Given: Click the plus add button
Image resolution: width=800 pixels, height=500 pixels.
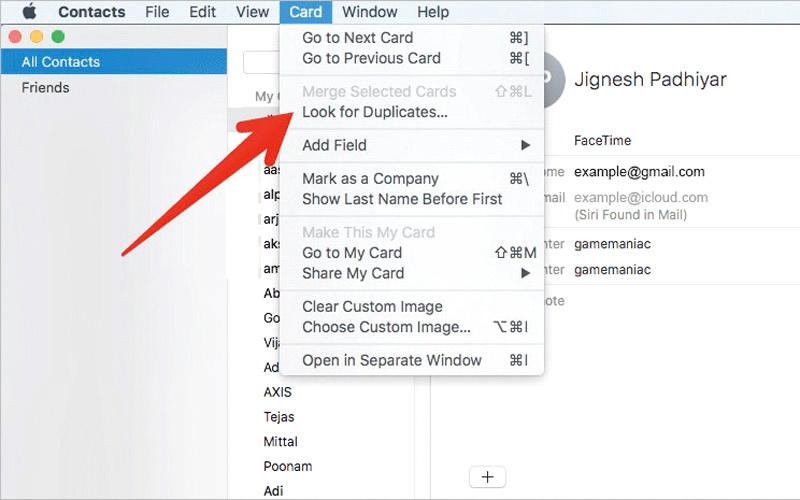Looking at the screenshot, I should point(487,477).
